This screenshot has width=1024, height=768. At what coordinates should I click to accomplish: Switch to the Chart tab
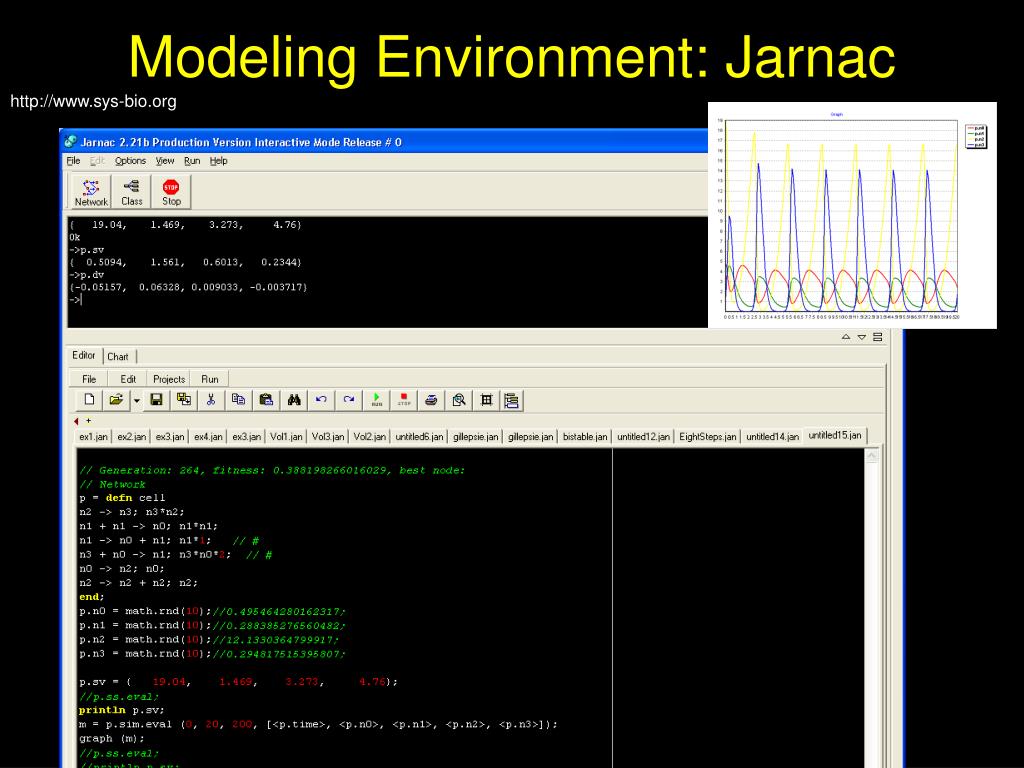click(118, 357)
